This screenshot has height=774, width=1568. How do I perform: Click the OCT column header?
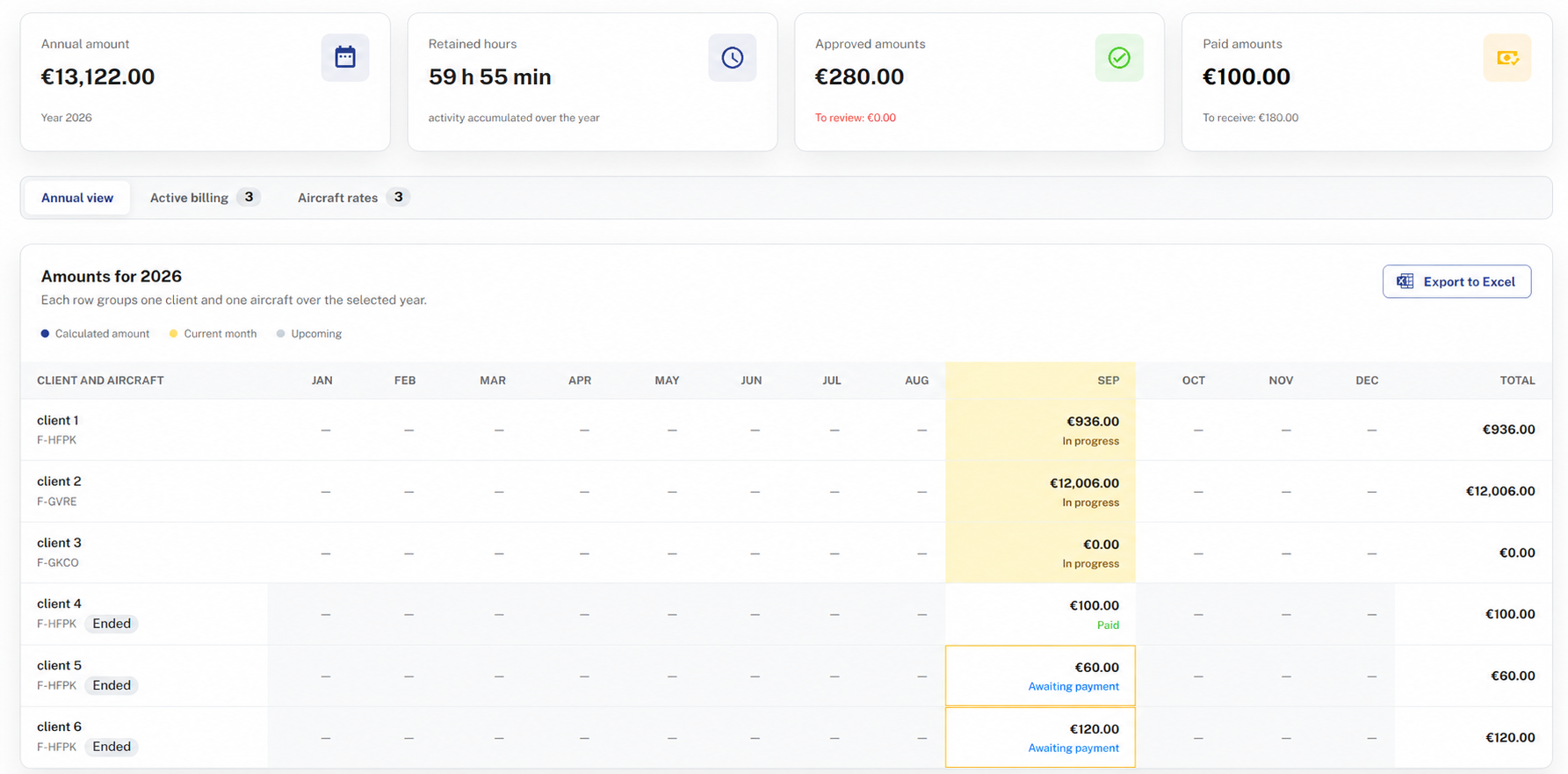pos(1193,380)
